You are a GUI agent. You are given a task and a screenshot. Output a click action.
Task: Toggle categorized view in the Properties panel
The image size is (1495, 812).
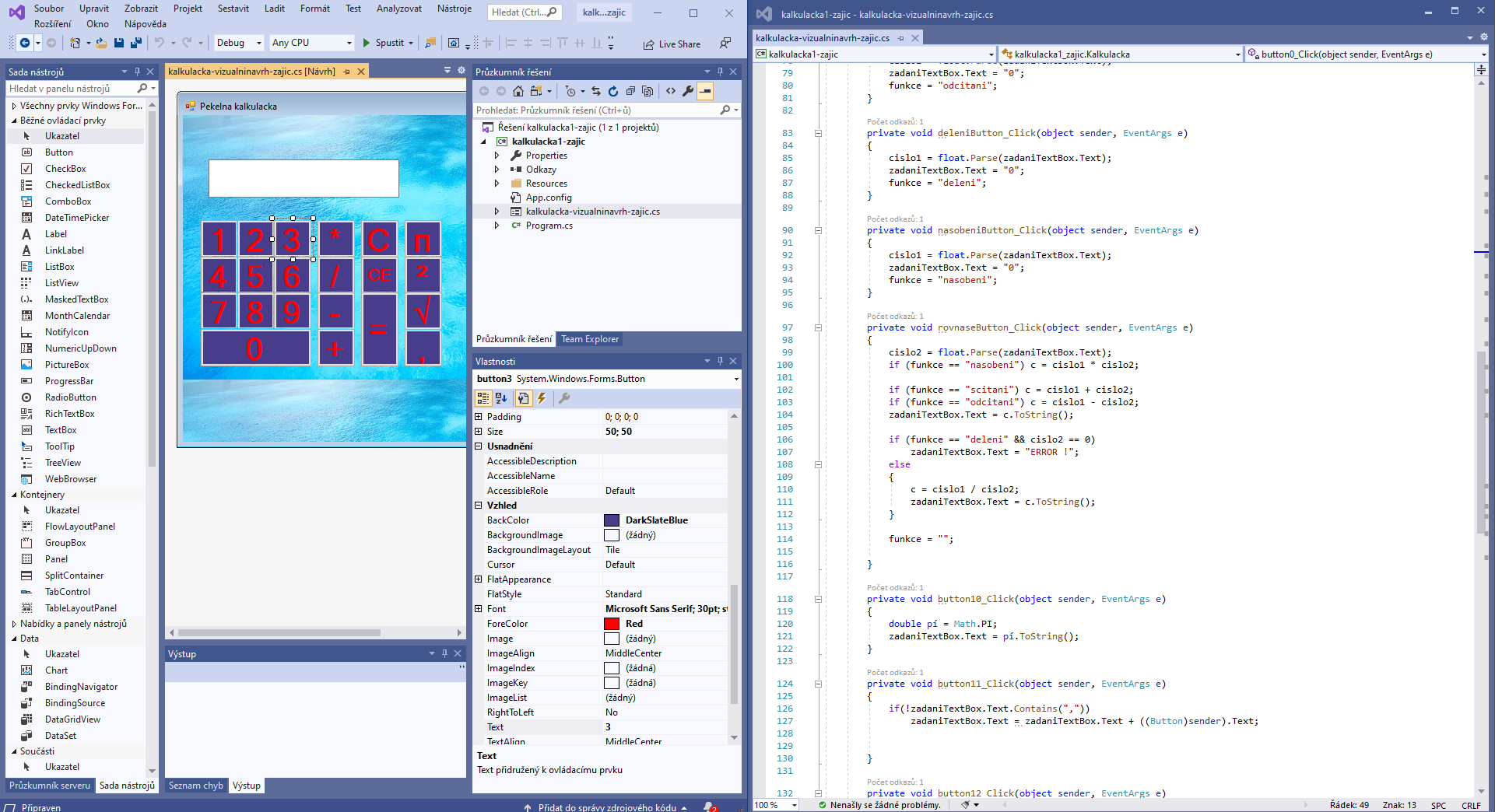(483, 398)
